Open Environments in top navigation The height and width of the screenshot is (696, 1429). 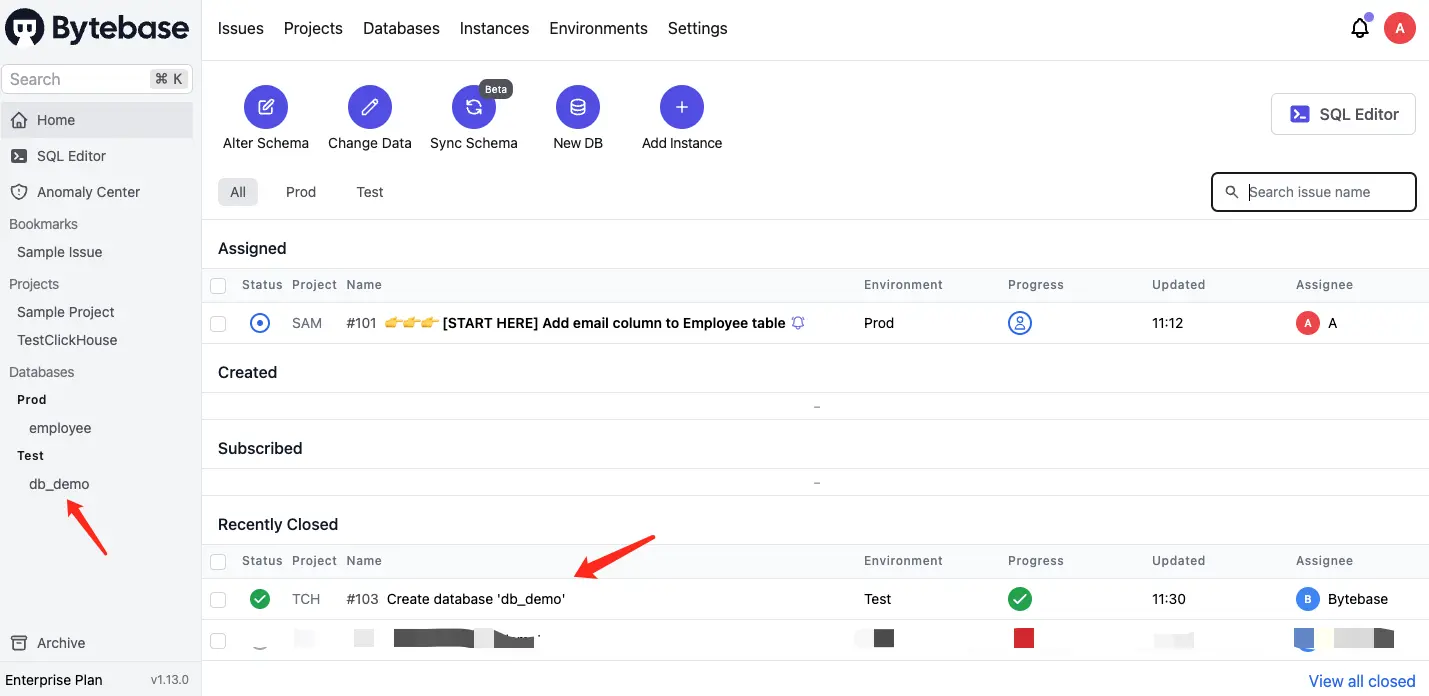point(598,28)
